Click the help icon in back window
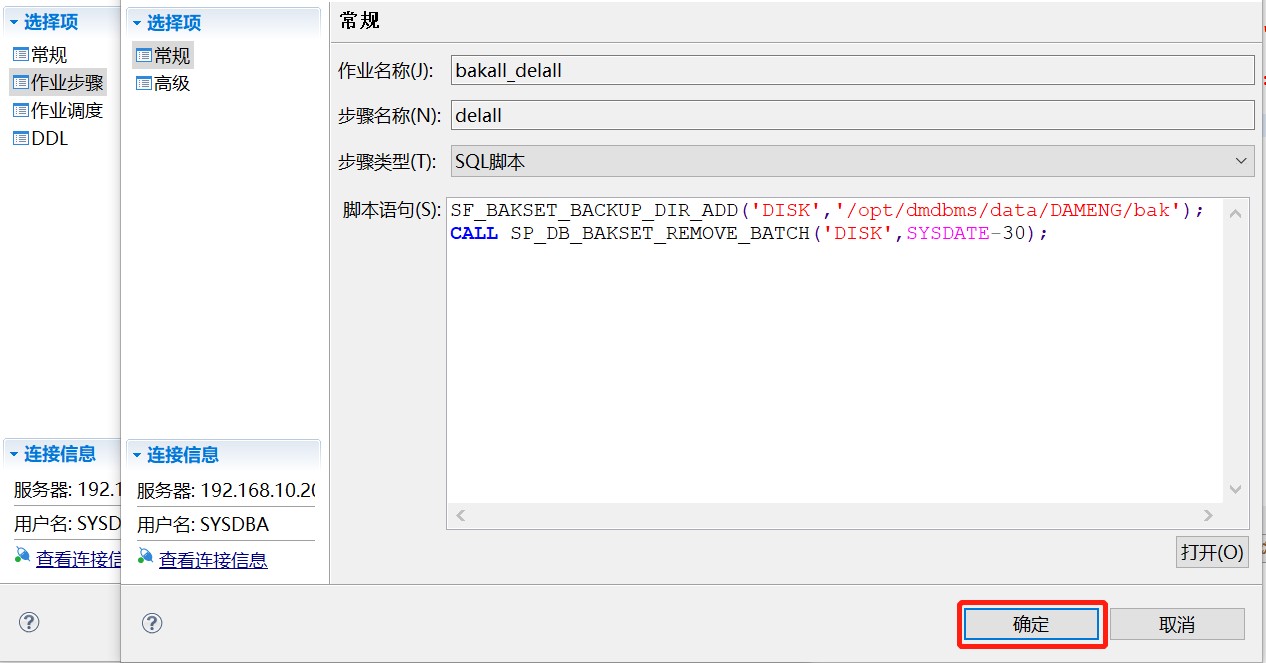 pyautogui.click(x=28, y=623)
